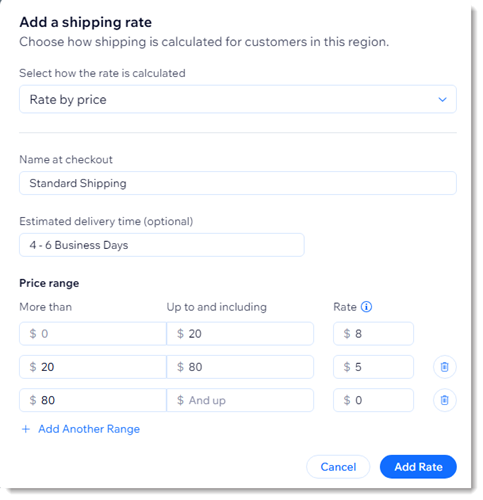Click the dropdown chevron arrow
Screen dimensions: 483x500
pyautogui.click(x=442, y=99)
